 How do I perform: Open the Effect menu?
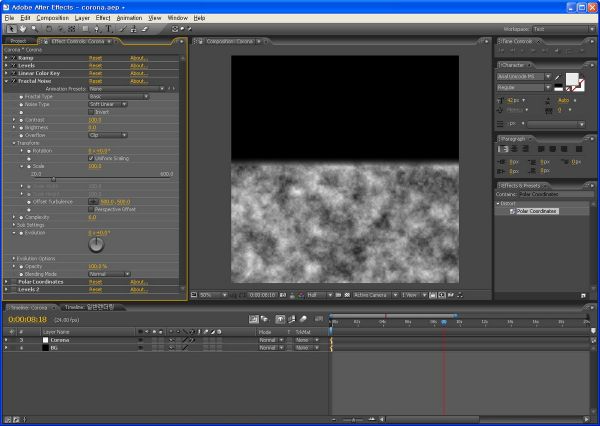[x=103, y=18]
